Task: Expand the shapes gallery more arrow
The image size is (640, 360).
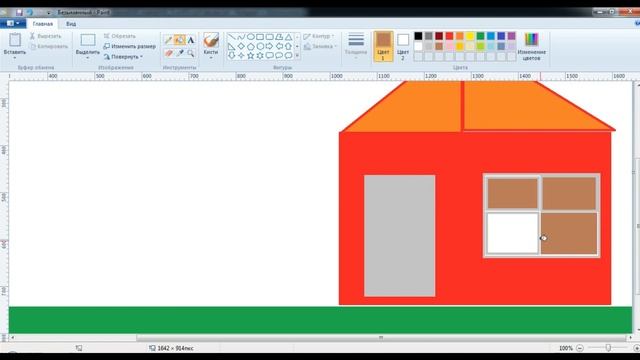Action: 297,56
